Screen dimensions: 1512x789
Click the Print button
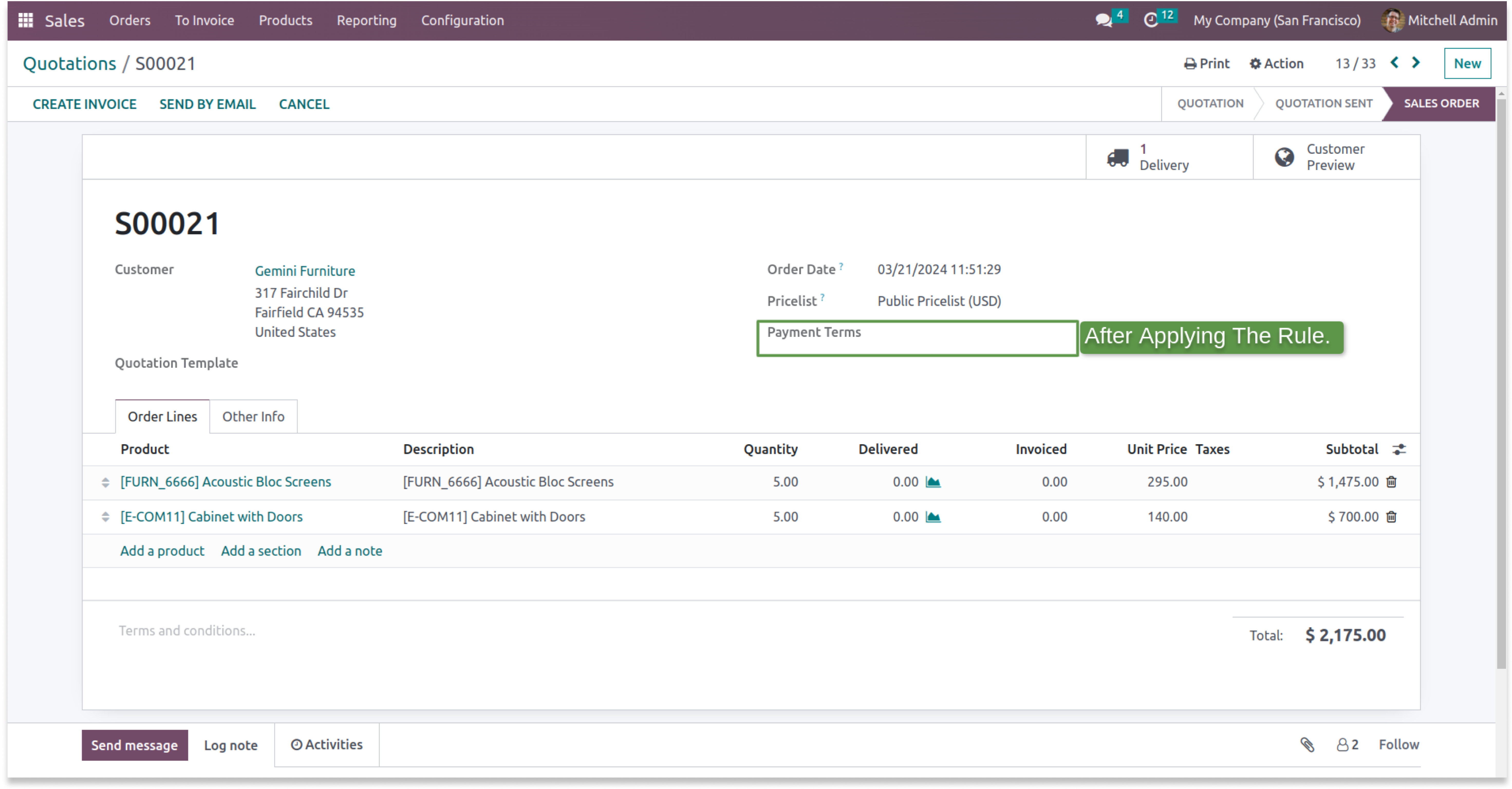click(1206, 63)
